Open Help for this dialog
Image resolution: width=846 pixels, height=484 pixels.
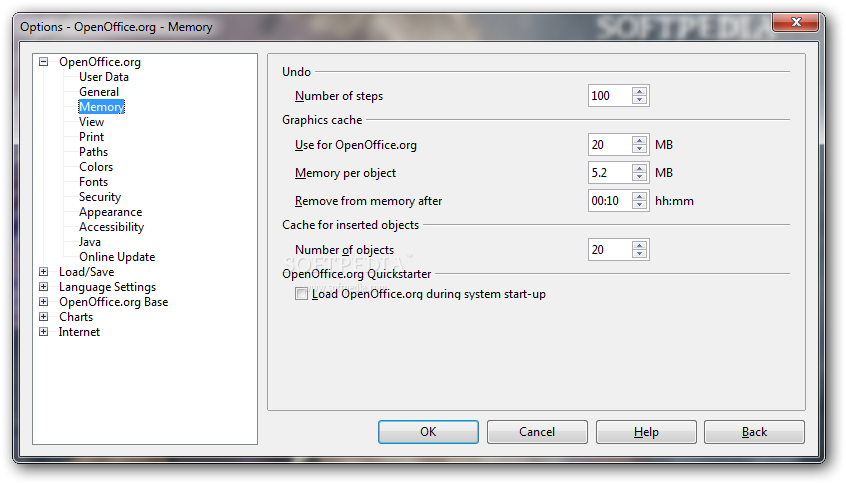pos(646,432)
